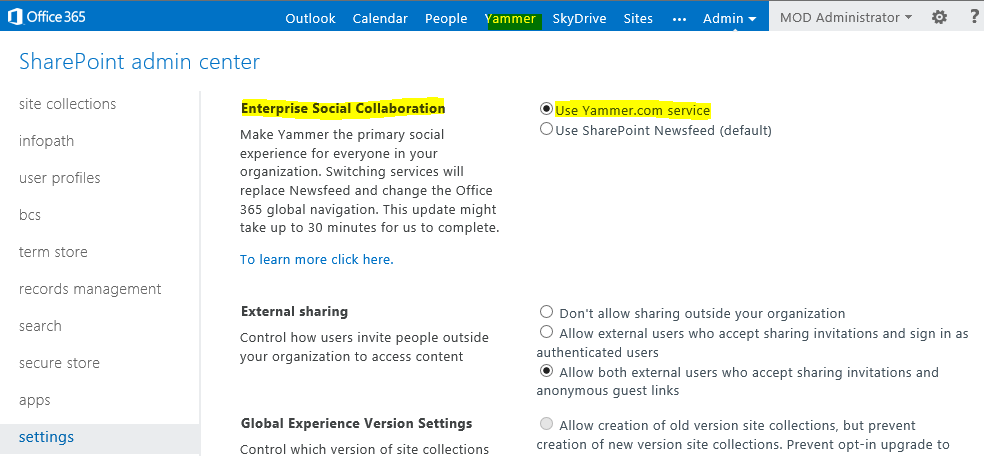Select allow external users and anonymous guest links

pyautogui.click(x=546, y=370)
